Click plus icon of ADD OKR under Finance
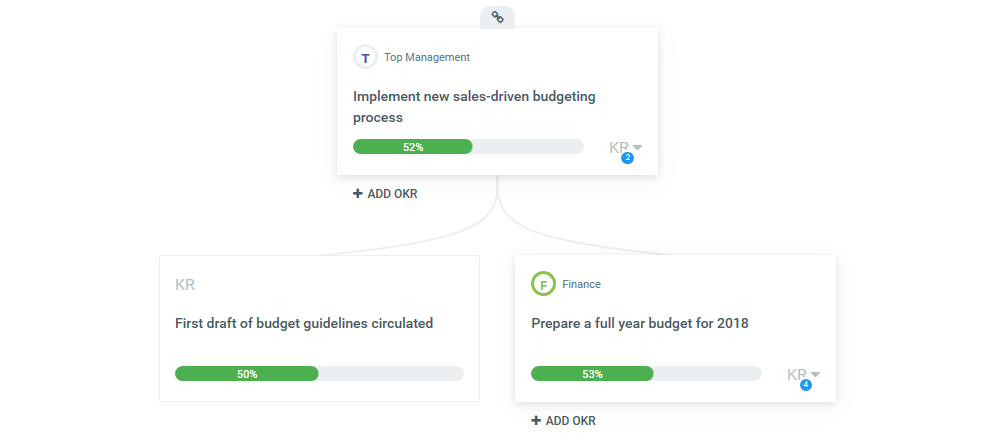1000x440 pixels. [x=536, y=421]
